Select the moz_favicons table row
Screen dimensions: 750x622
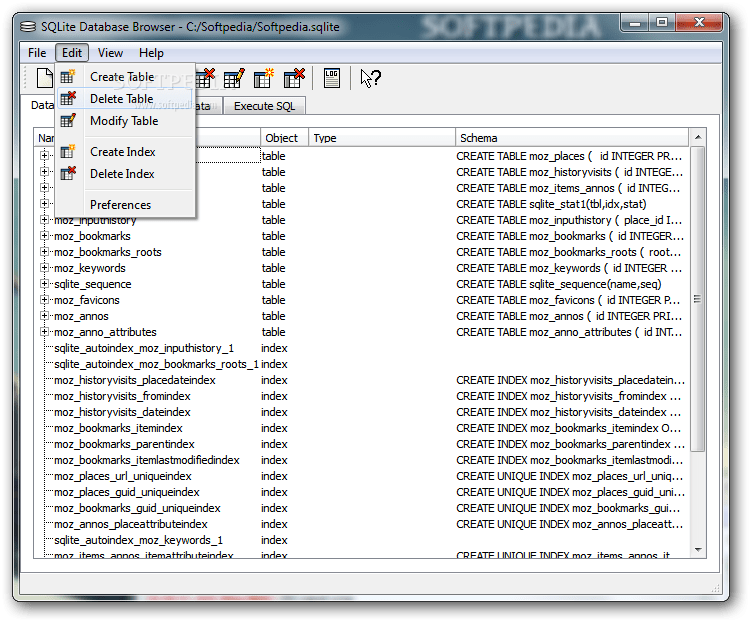[x=361, y=300]
